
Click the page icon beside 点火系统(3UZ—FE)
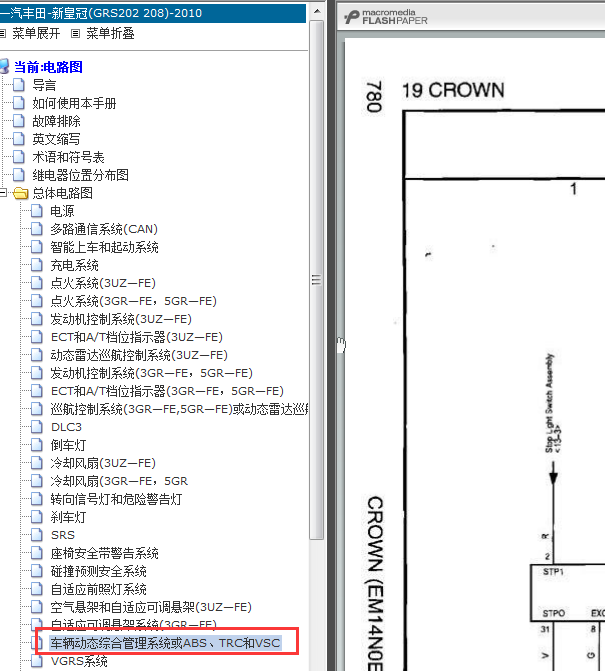pyautogui.click(x=37, y=283)
